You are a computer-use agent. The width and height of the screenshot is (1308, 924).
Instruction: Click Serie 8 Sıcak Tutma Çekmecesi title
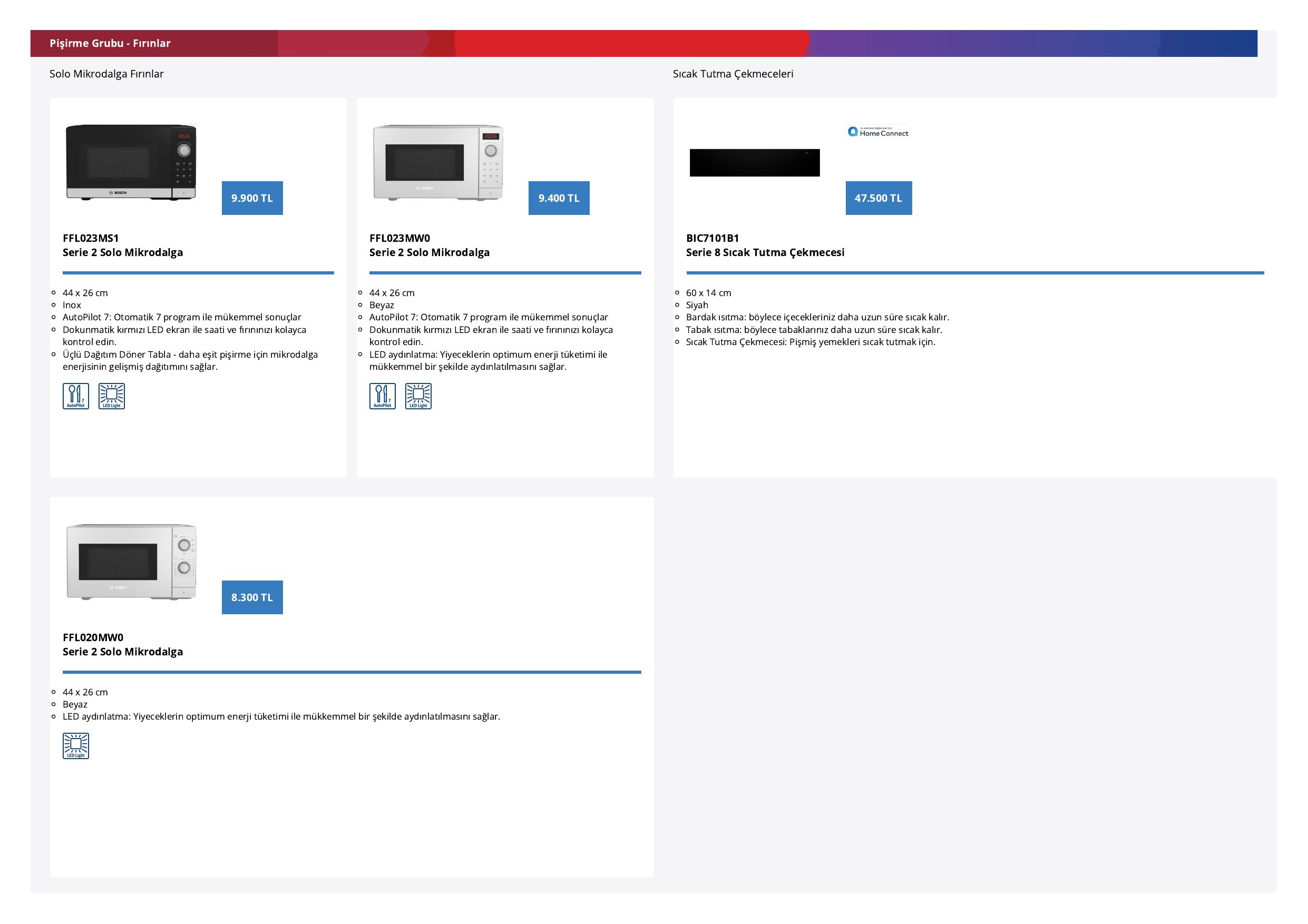tap(765, 252)
